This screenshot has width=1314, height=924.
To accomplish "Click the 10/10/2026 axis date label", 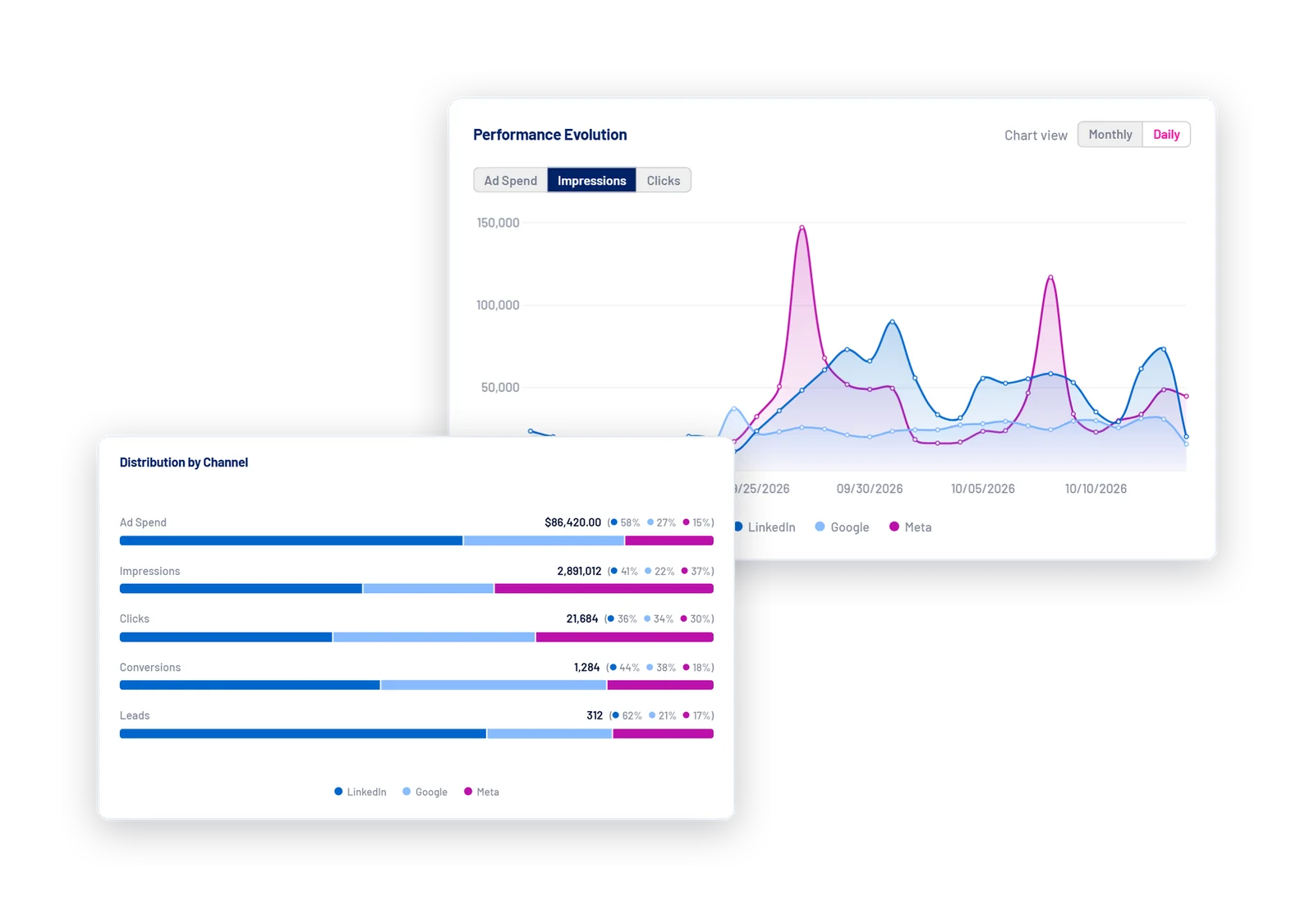I will [1096, 489].
